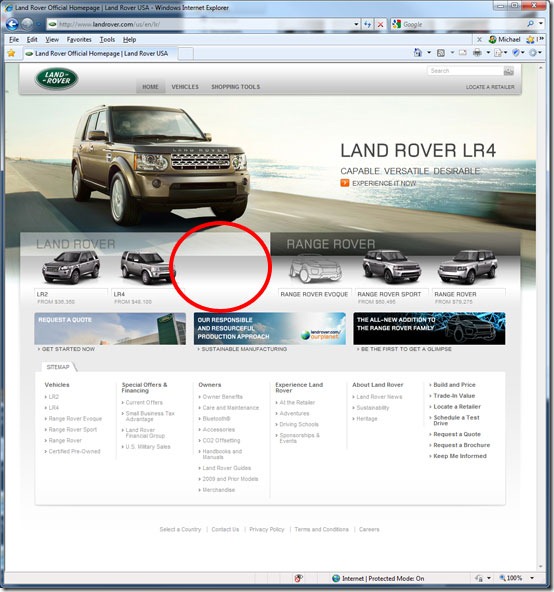Open the Home button dropdown arrow
The width and height of the screenshot is (554, 592).
click(429, 52)
